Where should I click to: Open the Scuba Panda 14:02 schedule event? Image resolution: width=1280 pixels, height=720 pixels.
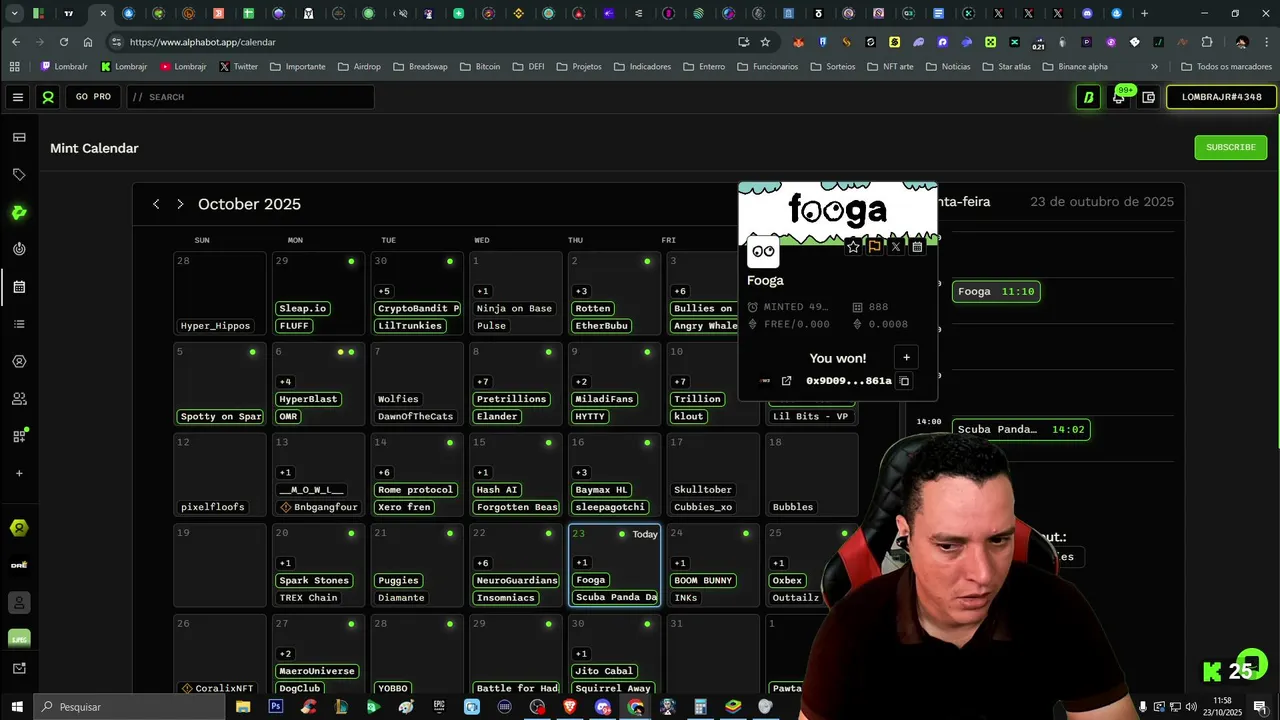point(1021,429)
